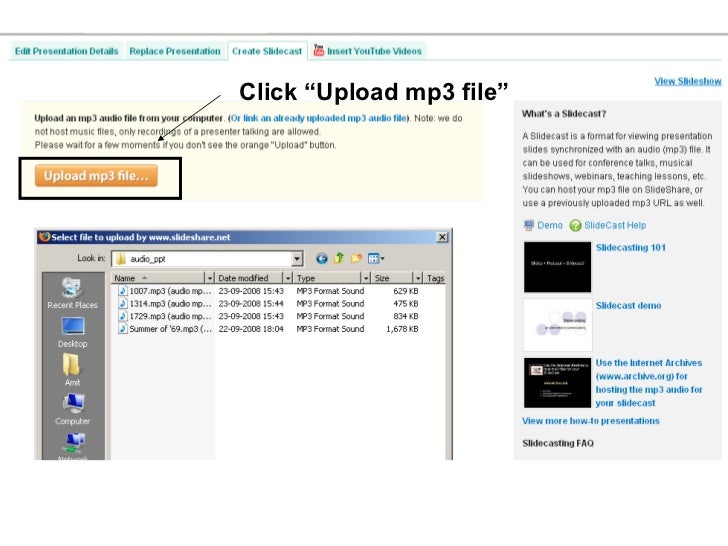Open the Internet Archives presentation thumbnail
The image size is (728, 546).
(557, 383)
